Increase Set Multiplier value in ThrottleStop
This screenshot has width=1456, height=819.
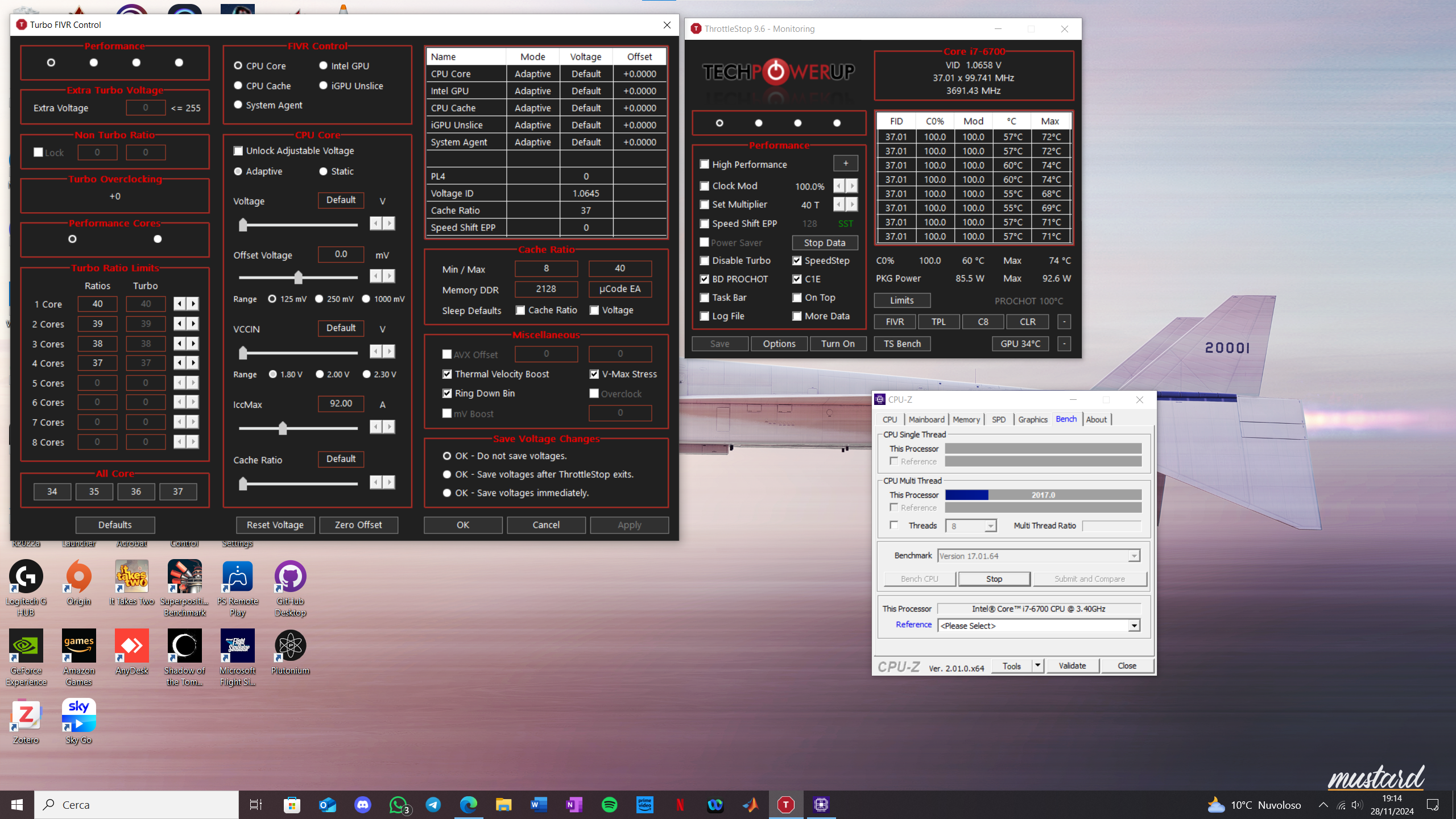[x=852, y=204]
